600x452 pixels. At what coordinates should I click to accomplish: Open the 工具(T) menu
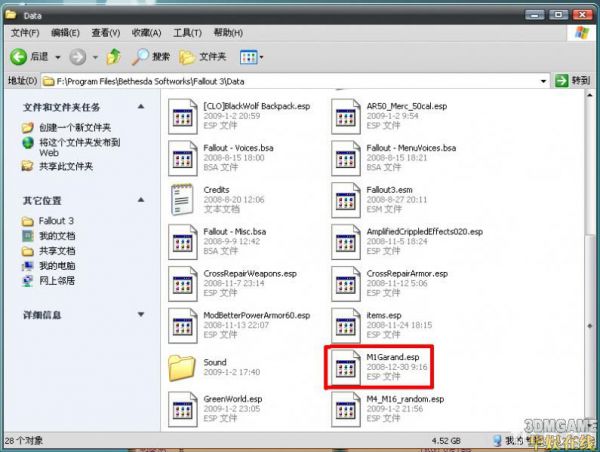186,33
